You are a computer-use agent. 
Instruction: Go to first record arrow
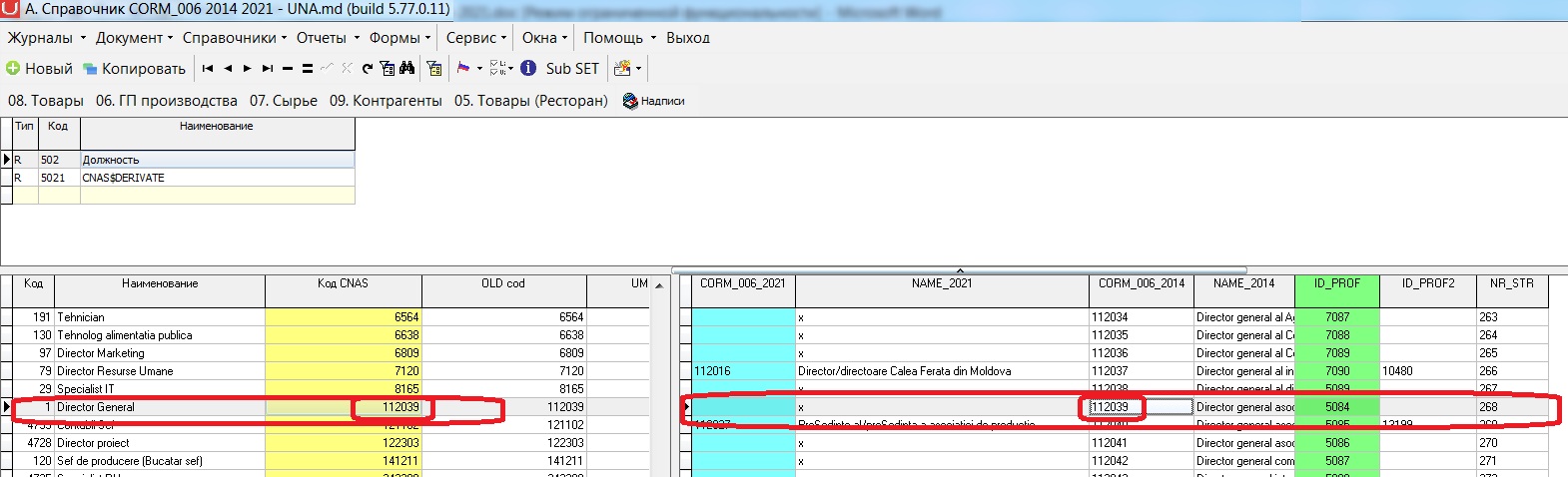click(x=208, y=68)
